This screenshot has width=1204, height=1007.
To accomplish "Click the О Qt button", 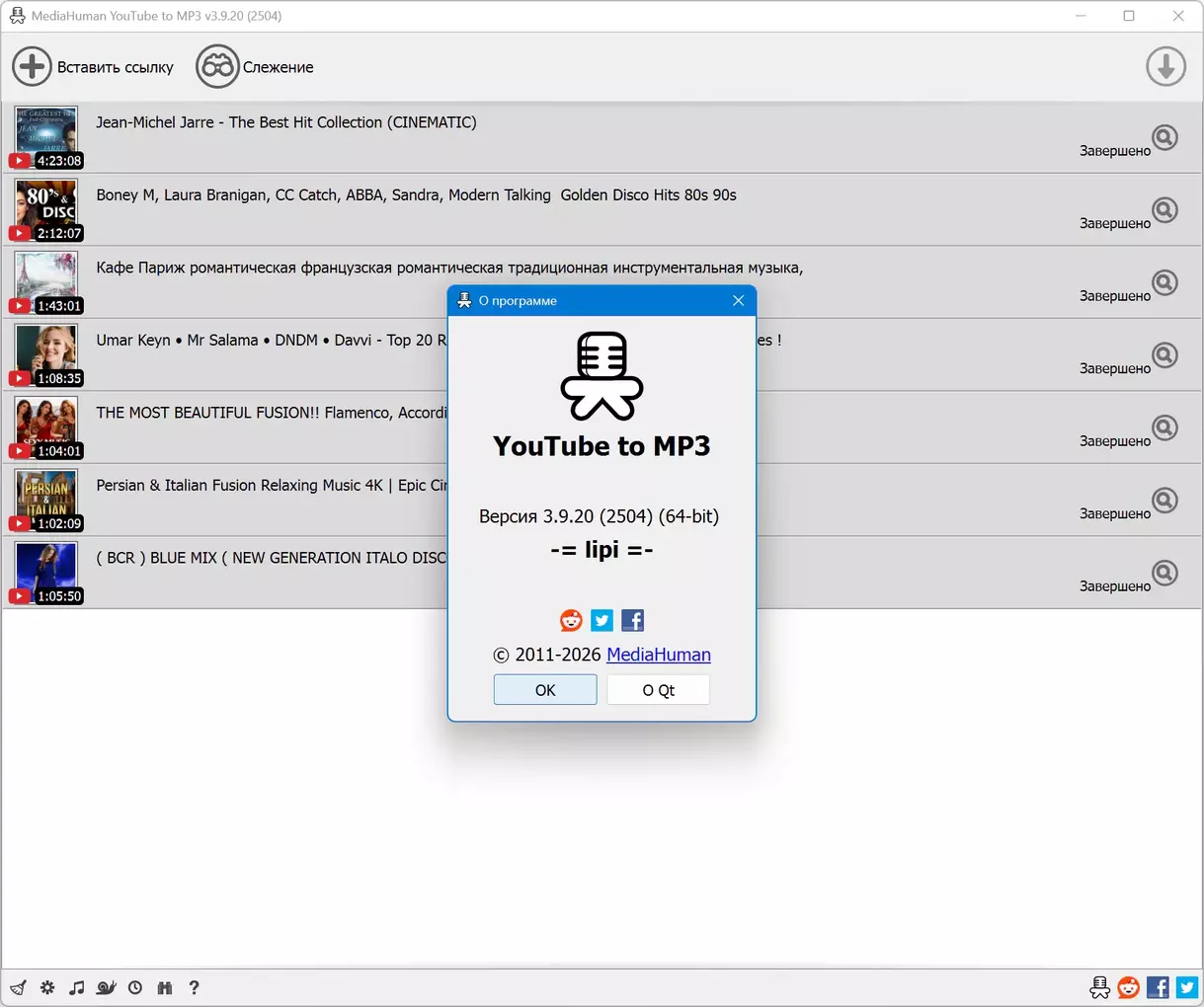I will coord(658,689).
